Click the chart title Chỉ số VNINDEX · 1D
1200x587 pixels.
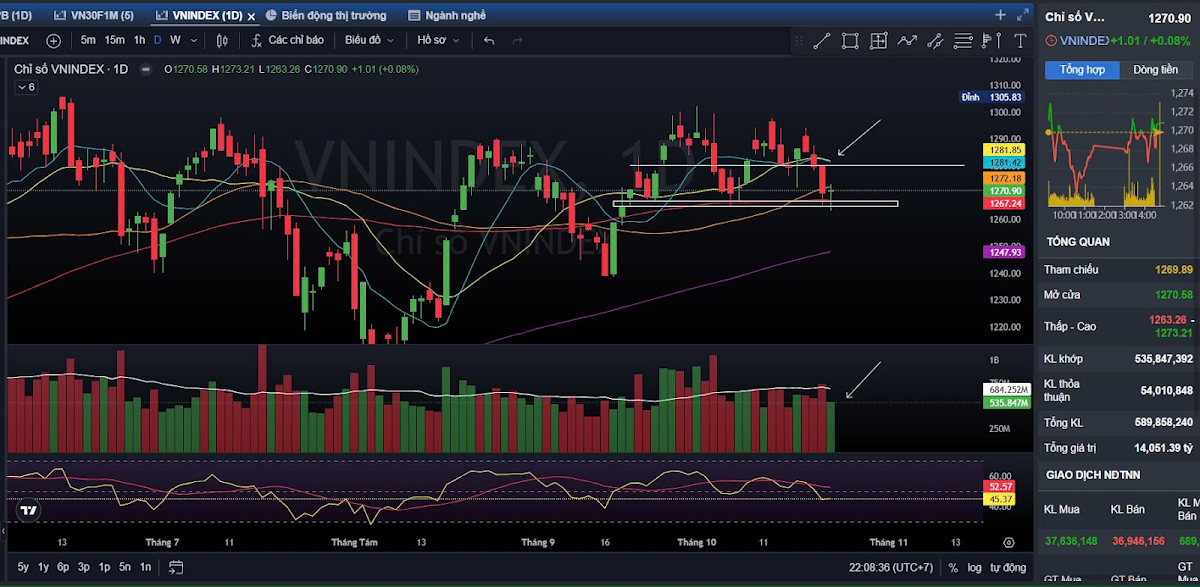pos(71,69)
